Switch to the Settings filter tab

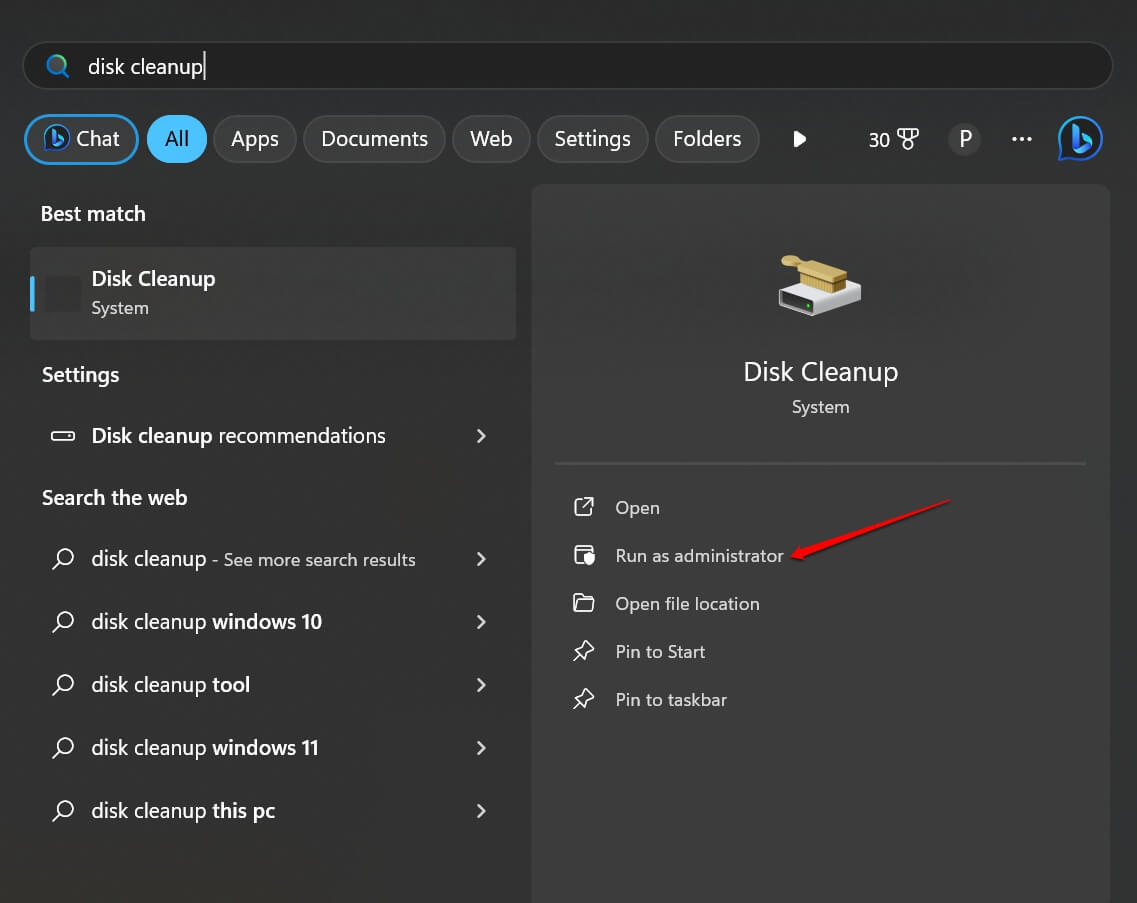[592, 139]
